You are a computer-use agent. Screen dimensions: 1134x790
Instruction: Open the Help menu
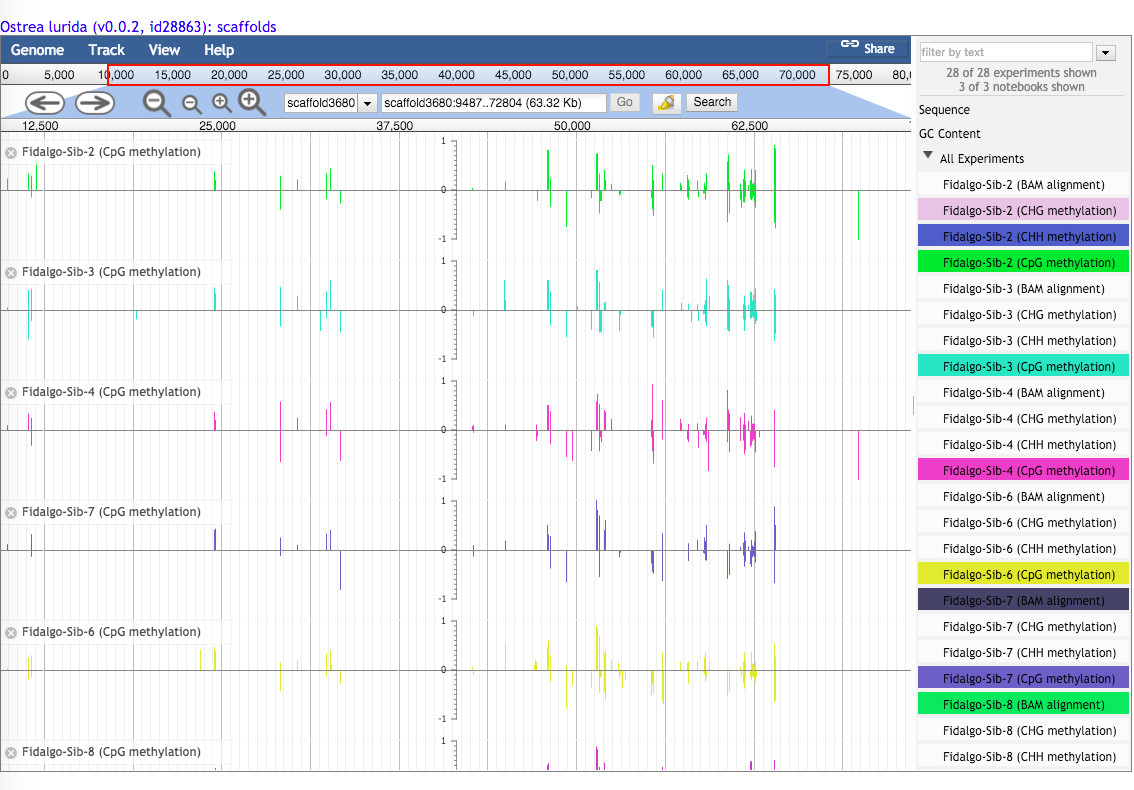point(218,50)
